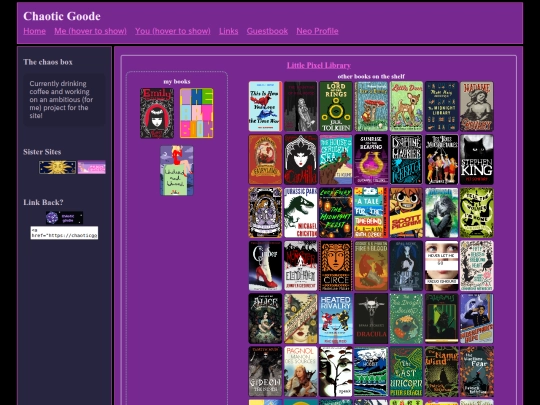Click the Link Back? heading
This screenshot has height=405, width=540.
(43, 202)
